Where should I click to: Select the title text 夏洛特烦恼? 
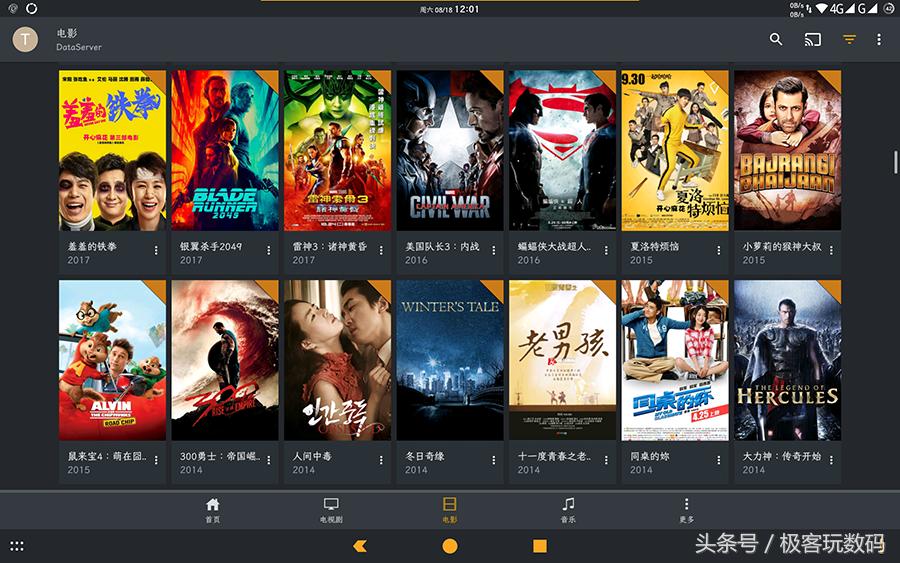[655, 246]
